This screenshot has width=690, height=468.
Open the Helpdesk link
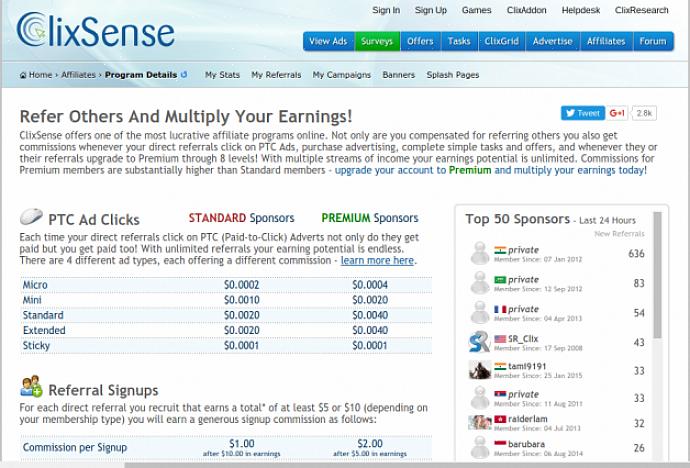[580, 10]
